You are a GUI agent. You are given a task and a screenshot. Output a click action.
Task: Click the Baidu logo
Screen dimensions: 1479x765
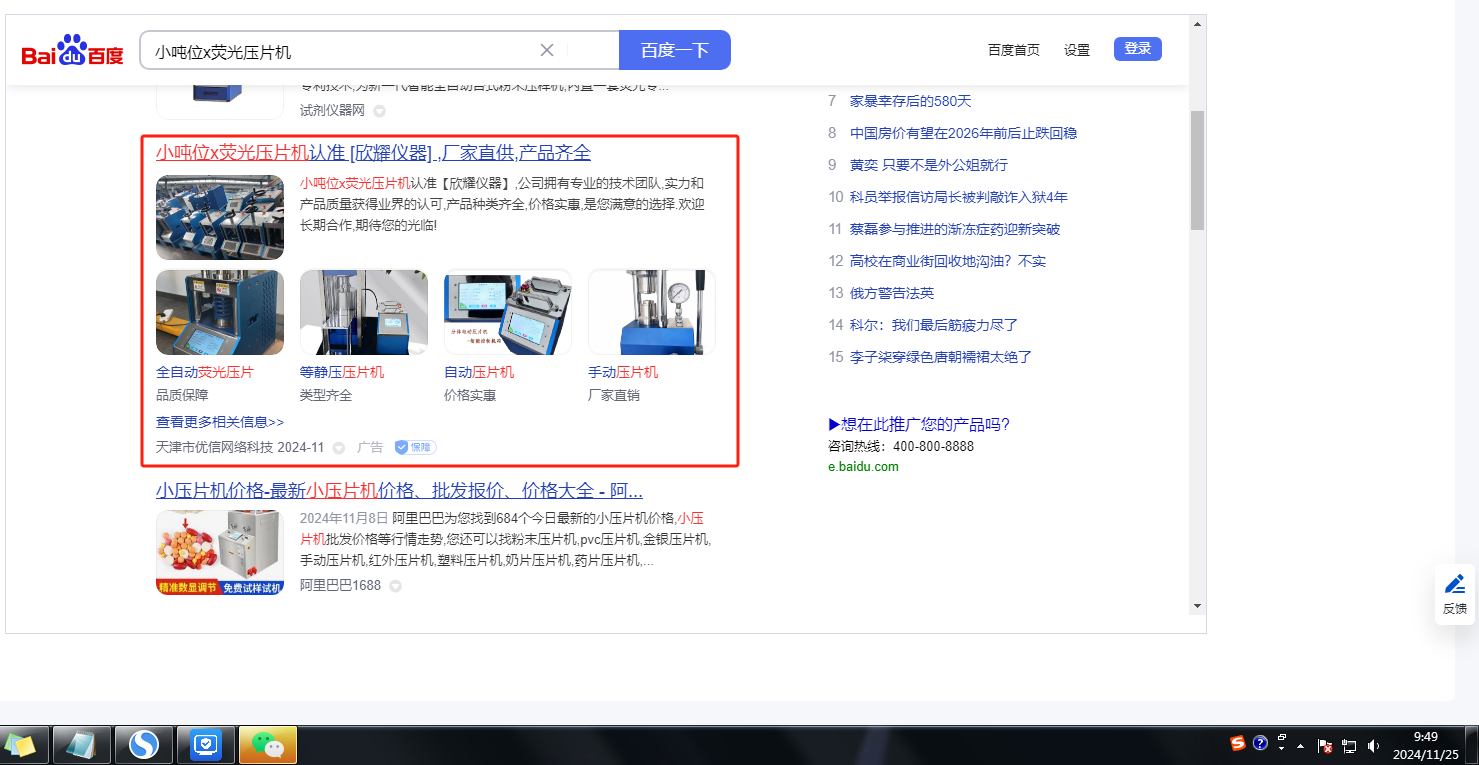pyautogui.click(x=73, y=50)
